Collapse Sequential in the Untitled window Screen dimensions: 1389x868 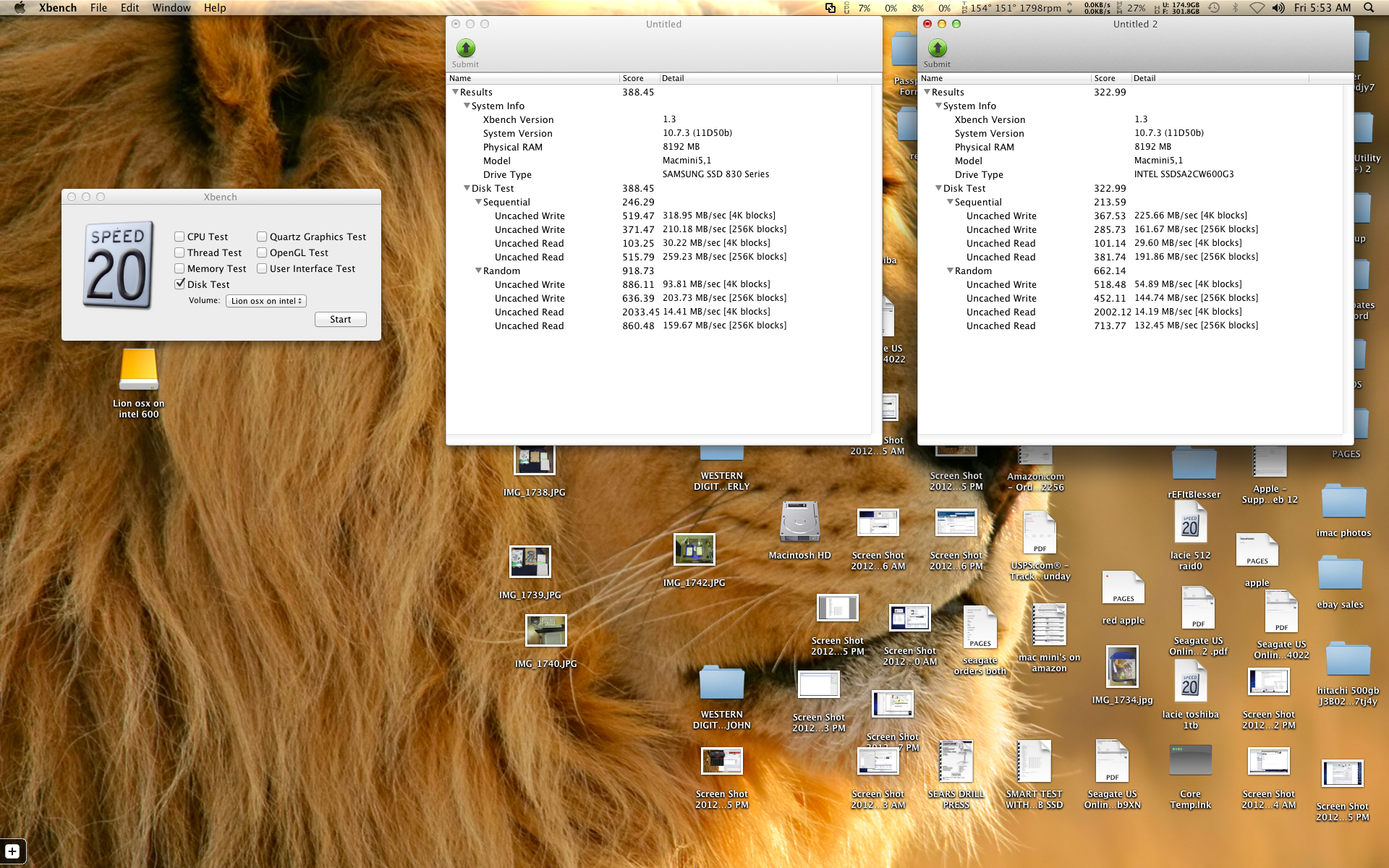tap(478, 202)
